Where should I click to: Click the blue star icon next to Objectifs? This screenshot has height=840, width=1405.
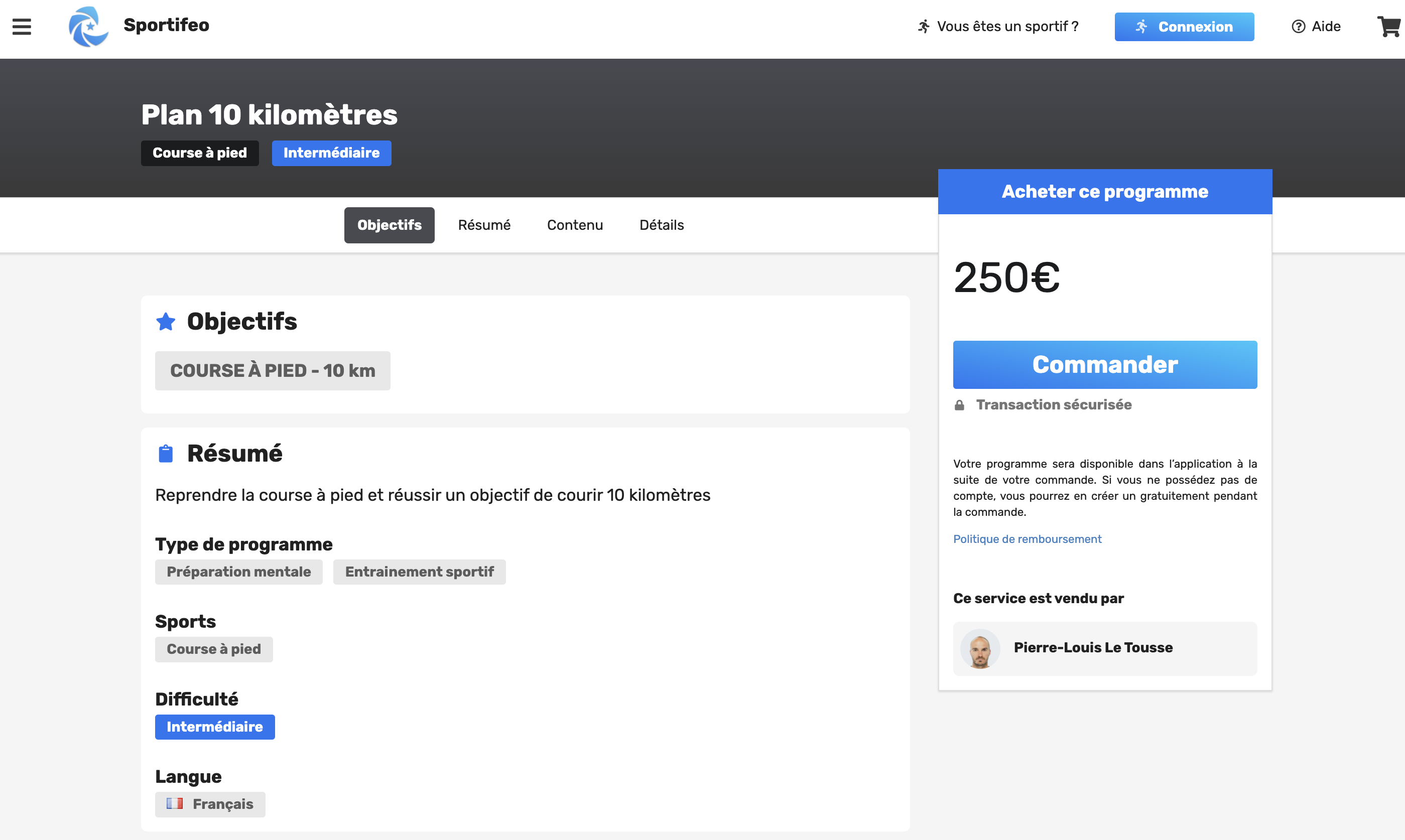[x=166, y=322]
